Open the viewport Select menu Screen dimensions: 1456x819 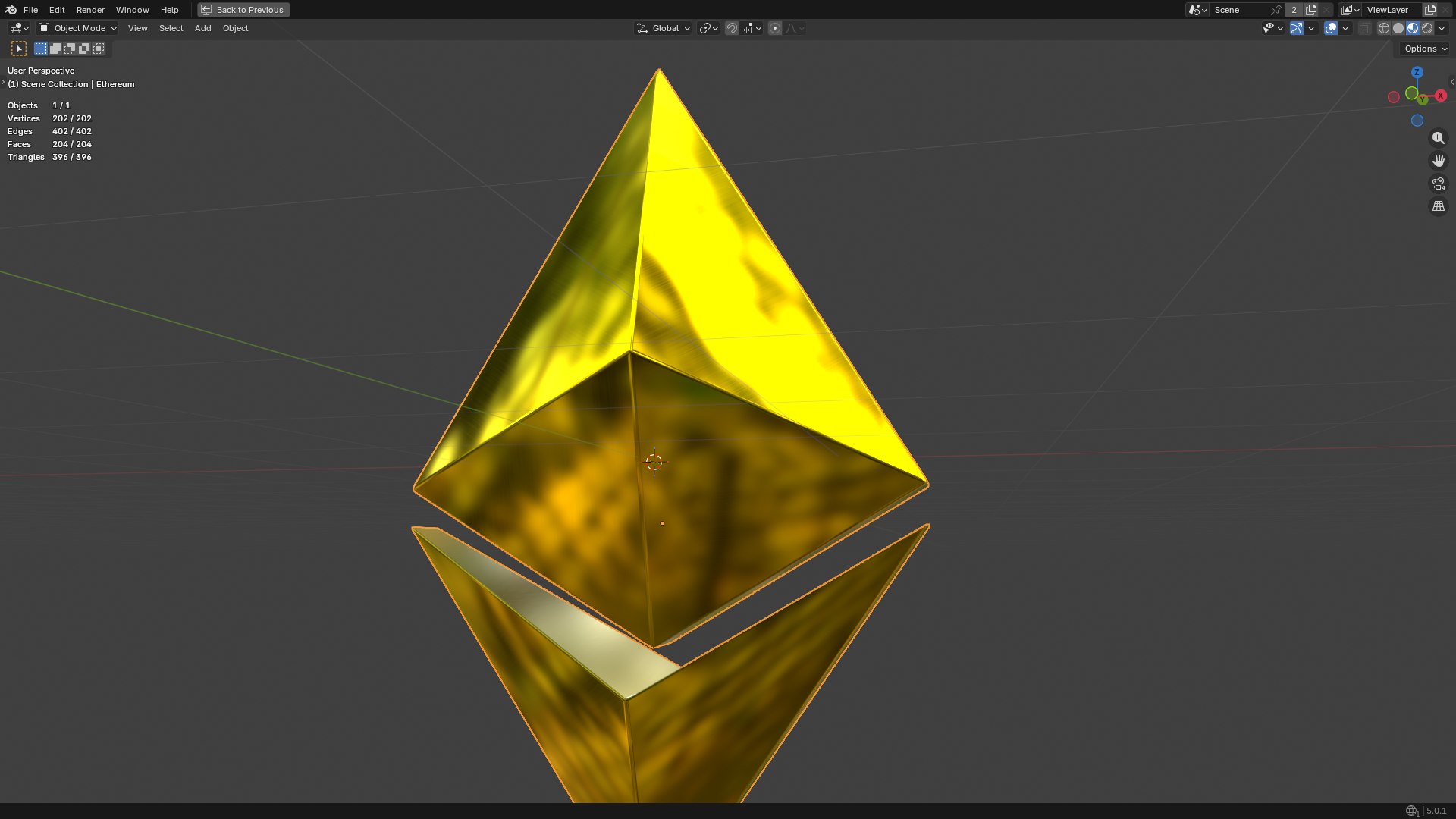(171, 28)
